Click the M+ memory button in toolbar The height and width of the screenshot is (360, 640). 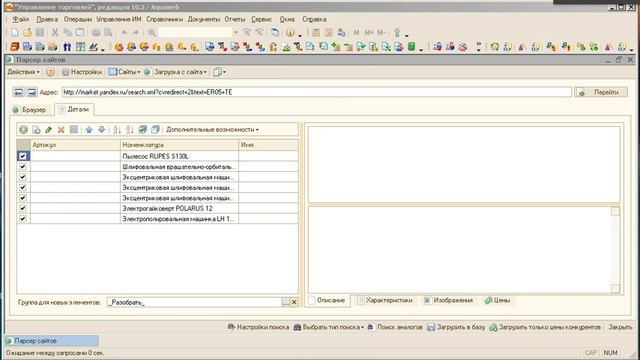pos(369,33)
